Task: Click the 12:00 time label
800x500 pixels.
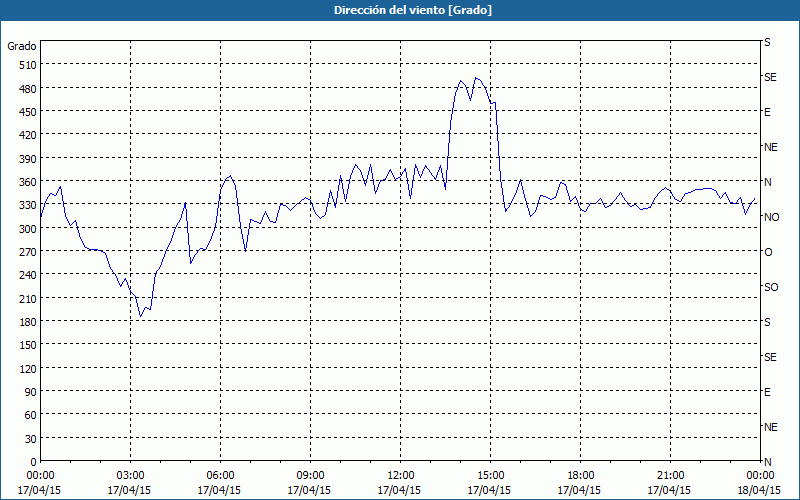Action: tap(401, 476)
